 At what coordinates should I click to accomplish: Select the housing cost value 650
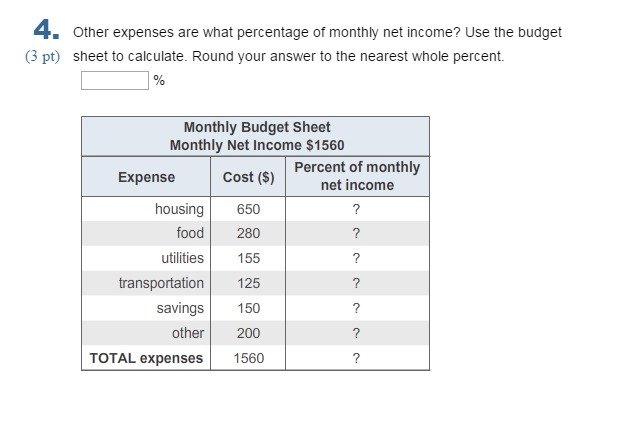click(248, 209)
